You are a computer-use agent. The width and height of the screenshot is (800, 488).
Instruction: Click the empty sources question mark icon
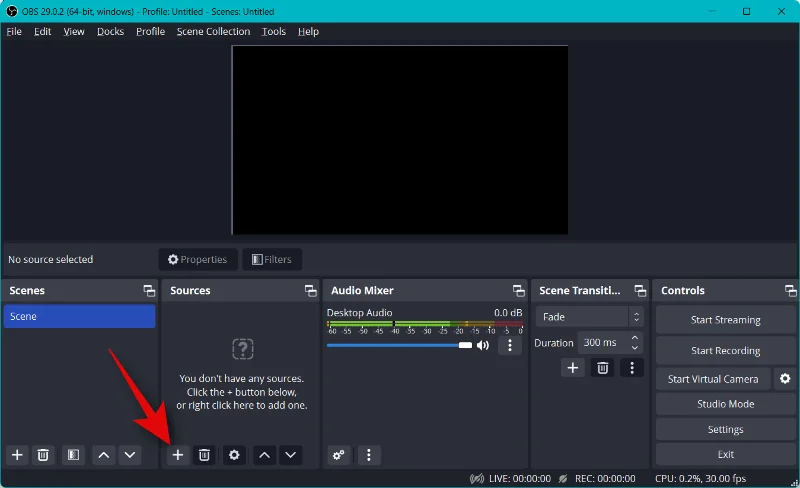pyautogui.click(x=243, y=349)
